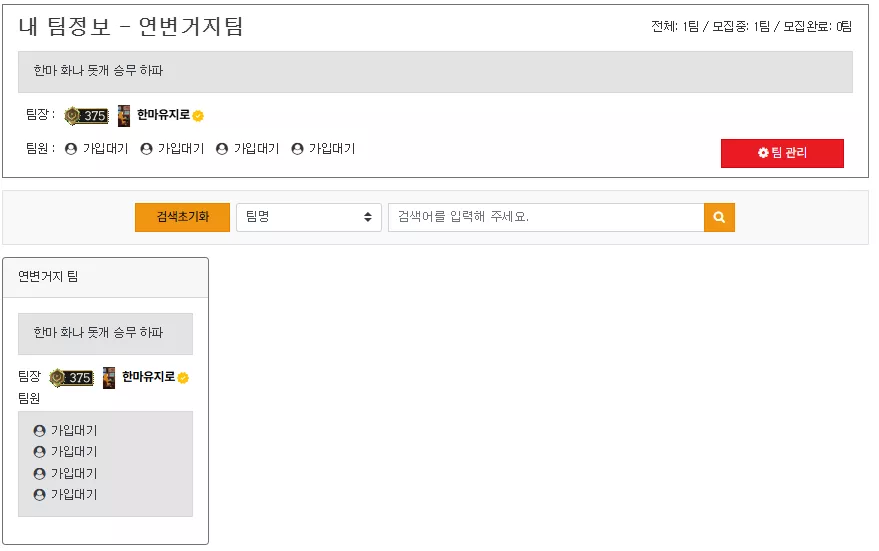Image resolution: width=879 pixels, height=551 pixels.
Task: Focus the 검색어를 입력해 주세요 search field
Action: (546, 217)
